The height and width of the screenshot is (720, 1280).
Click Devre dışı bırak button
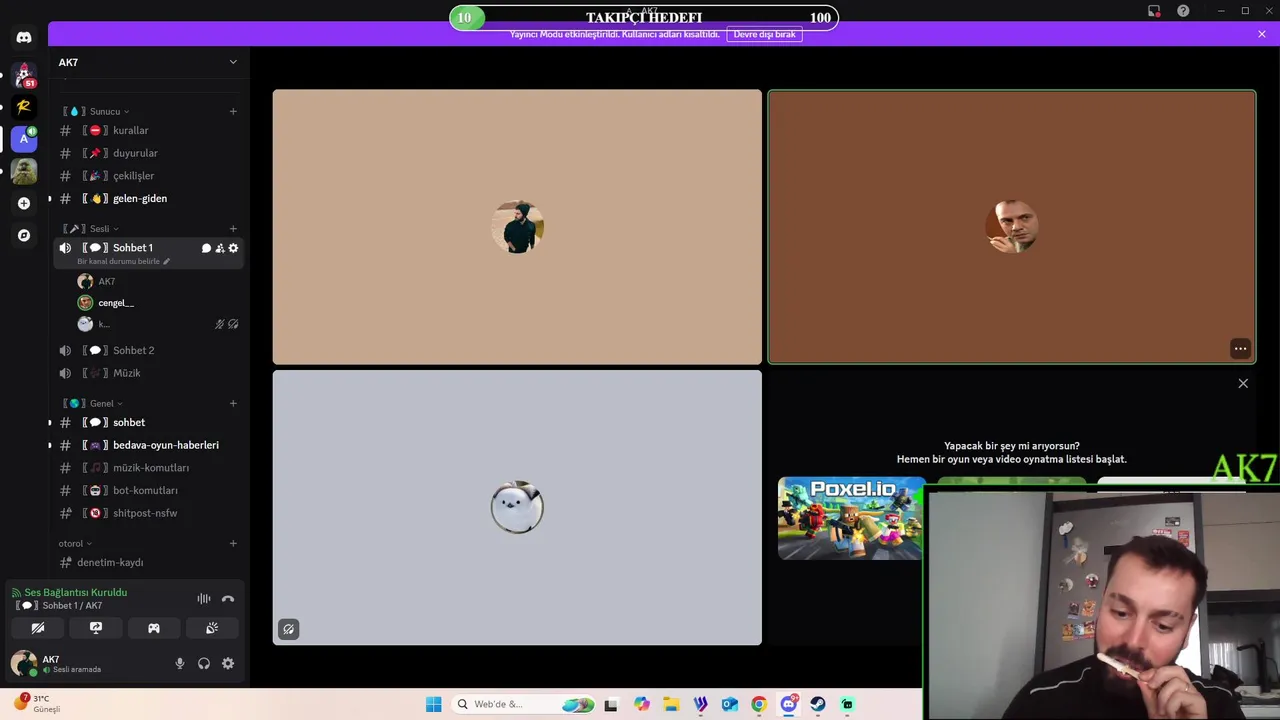click(x=765, y=34)
